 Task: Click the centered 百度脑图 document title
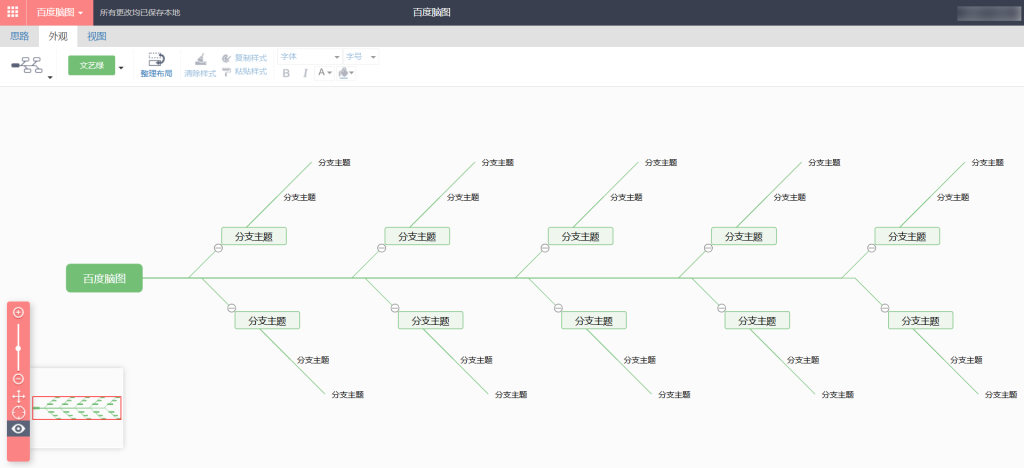pyautogui.click(x=432, y=12)
